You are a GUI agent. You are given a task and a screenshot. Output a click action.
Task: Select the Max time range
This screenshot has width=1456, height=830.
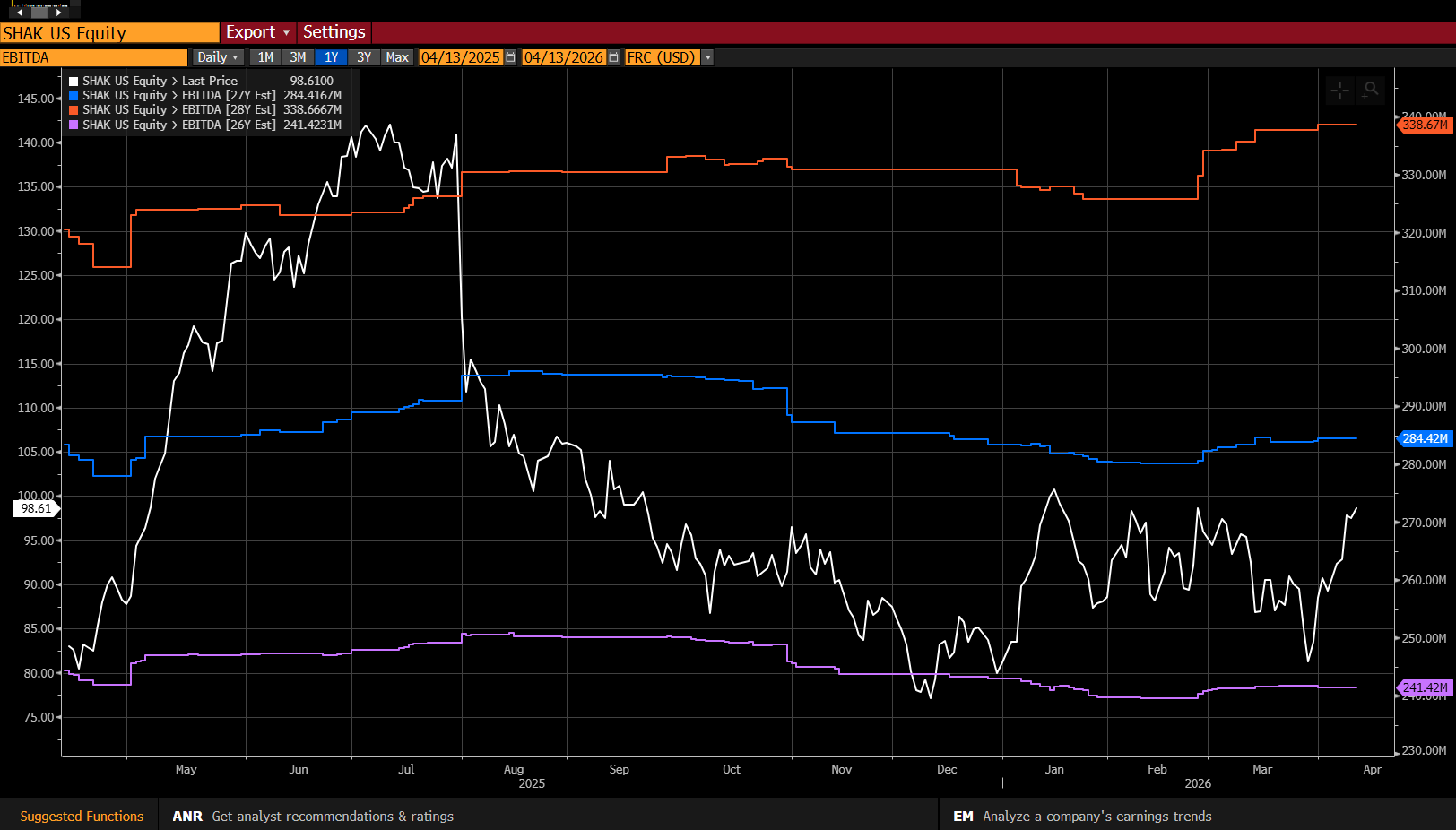click(397, 57)
